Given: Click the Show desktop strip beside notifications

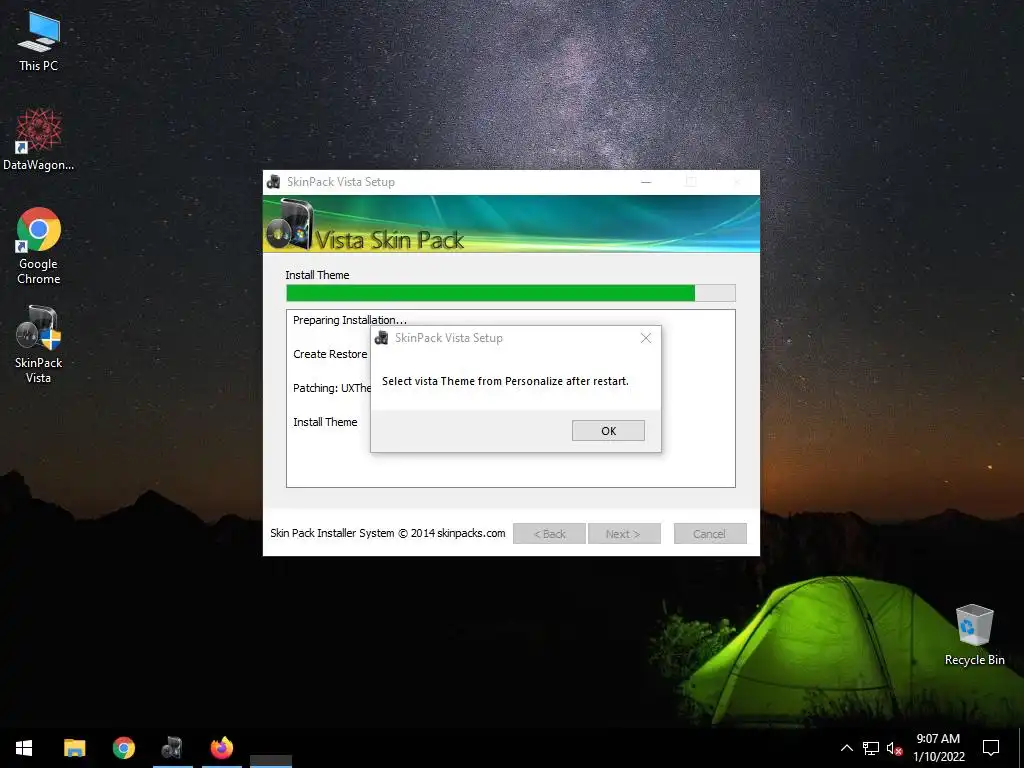Looking at the screenshot, I should coord(1021,748).
